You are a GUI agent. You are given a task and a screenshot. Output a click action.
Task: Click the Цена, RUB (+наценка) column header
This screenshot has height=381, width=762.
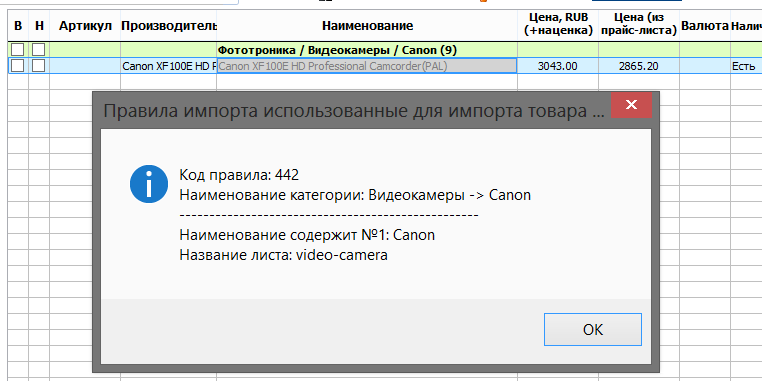[x=558, y=26]
